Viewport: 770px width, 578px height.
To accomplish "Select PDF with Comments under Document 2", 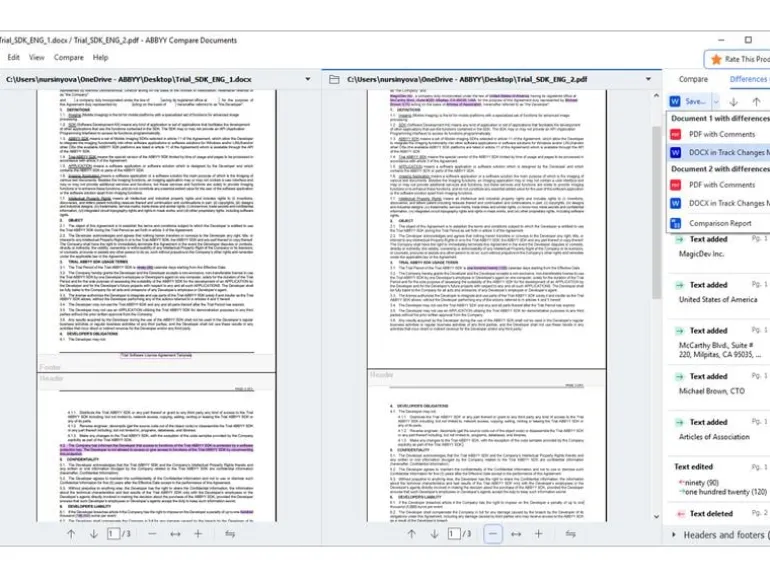I will click(x=718, y=185).
